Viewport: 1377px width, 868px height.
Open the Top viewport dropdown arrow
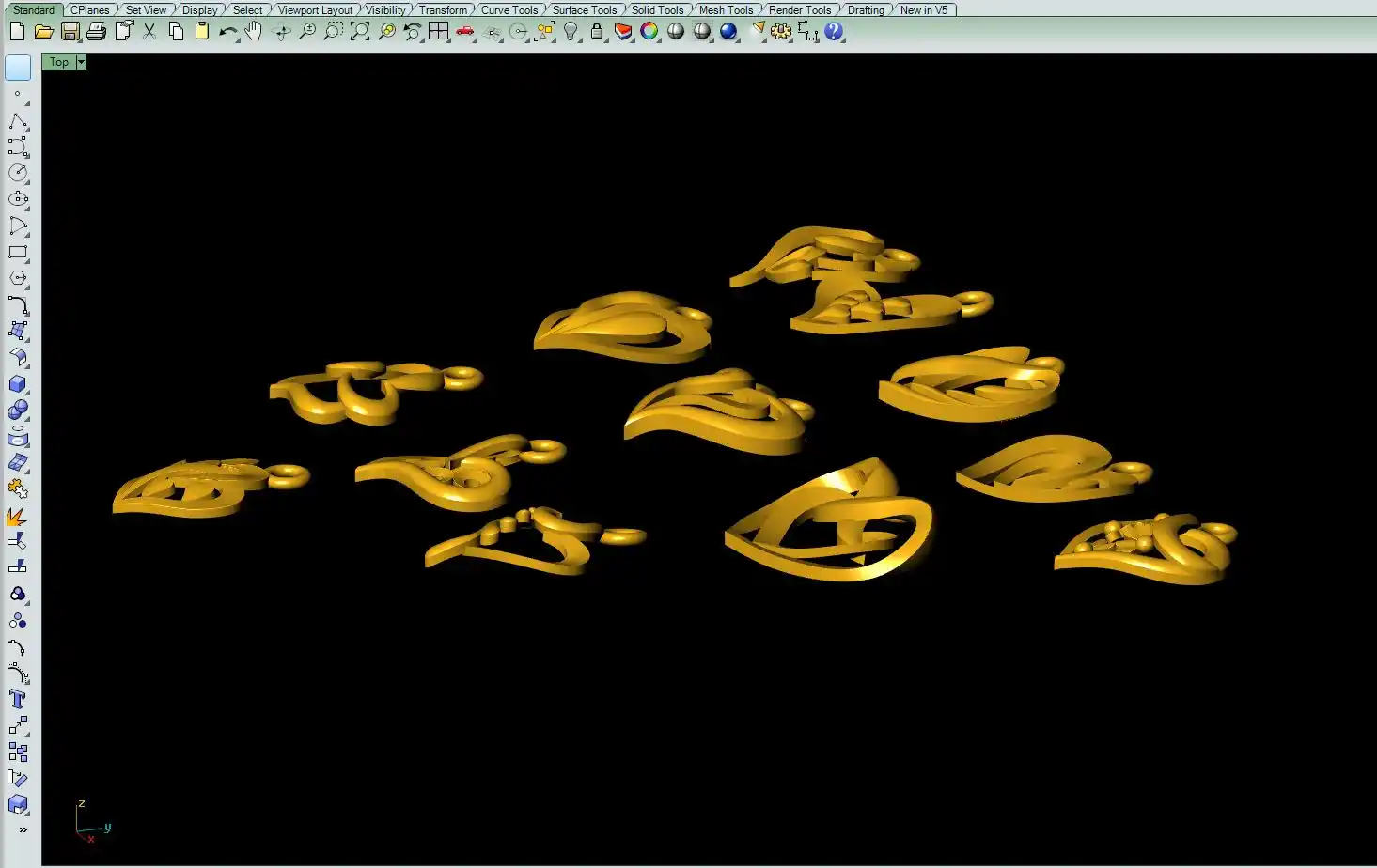pos(81,62)
